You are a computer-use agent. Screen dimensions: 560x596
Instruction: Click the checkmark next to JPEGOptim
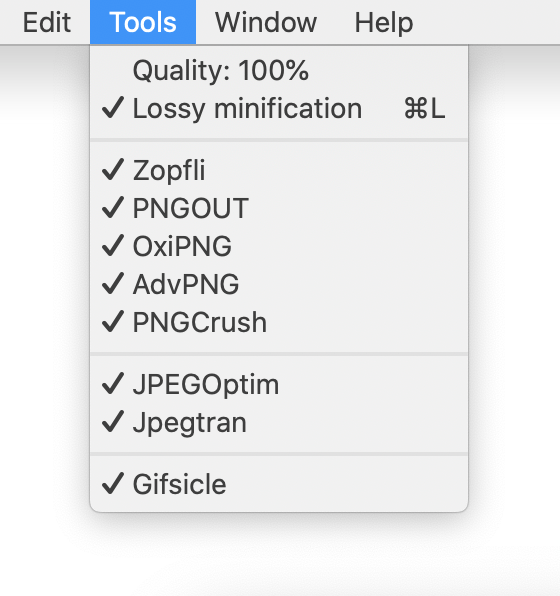tap(113, 384)
